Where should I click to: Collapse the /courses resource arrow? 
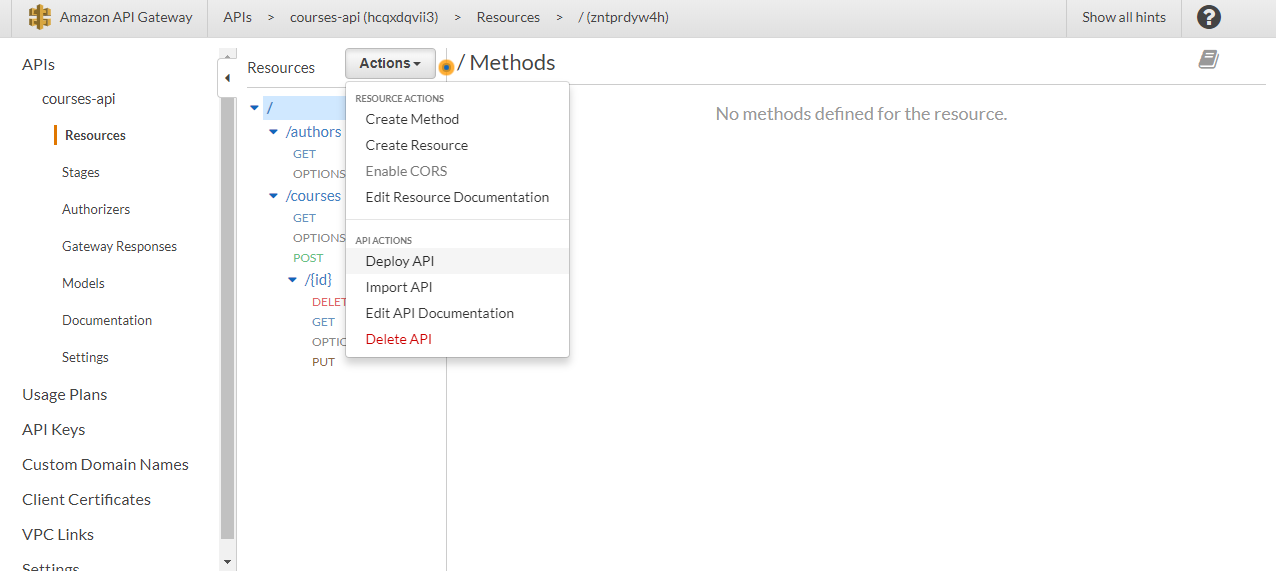point(273,196)
